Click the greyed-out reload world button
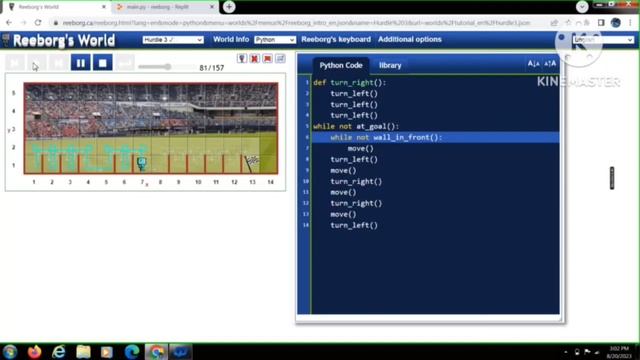 click(x=125, y=63)
